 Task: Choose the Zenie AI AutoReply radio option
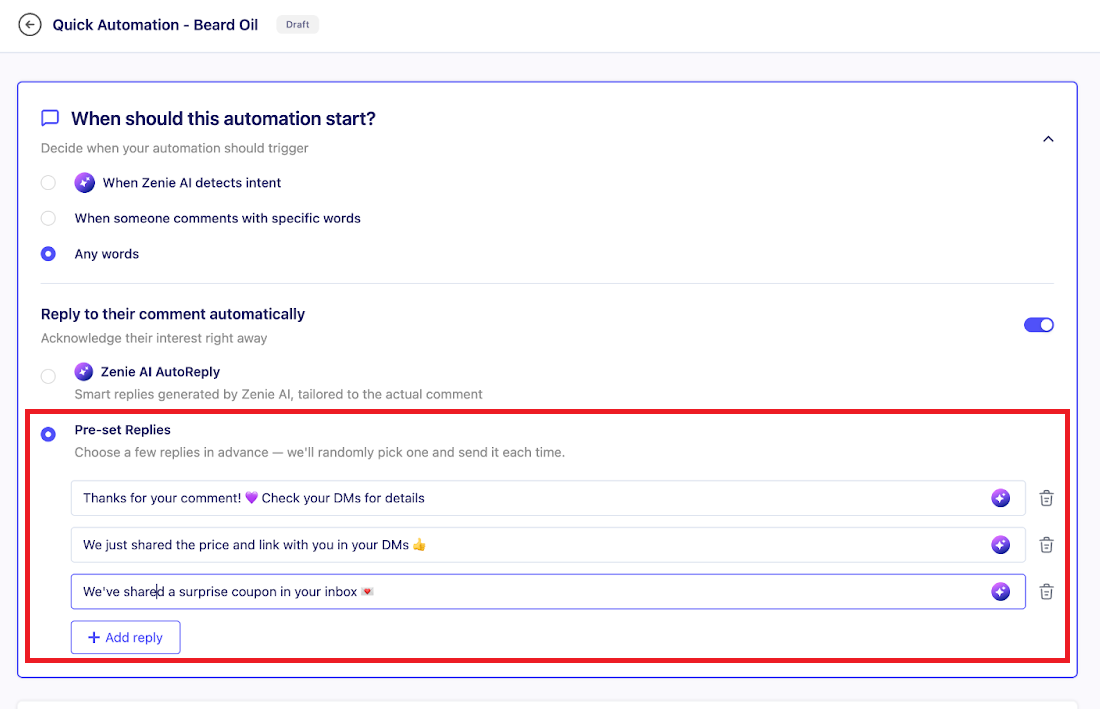coord(48,377)
